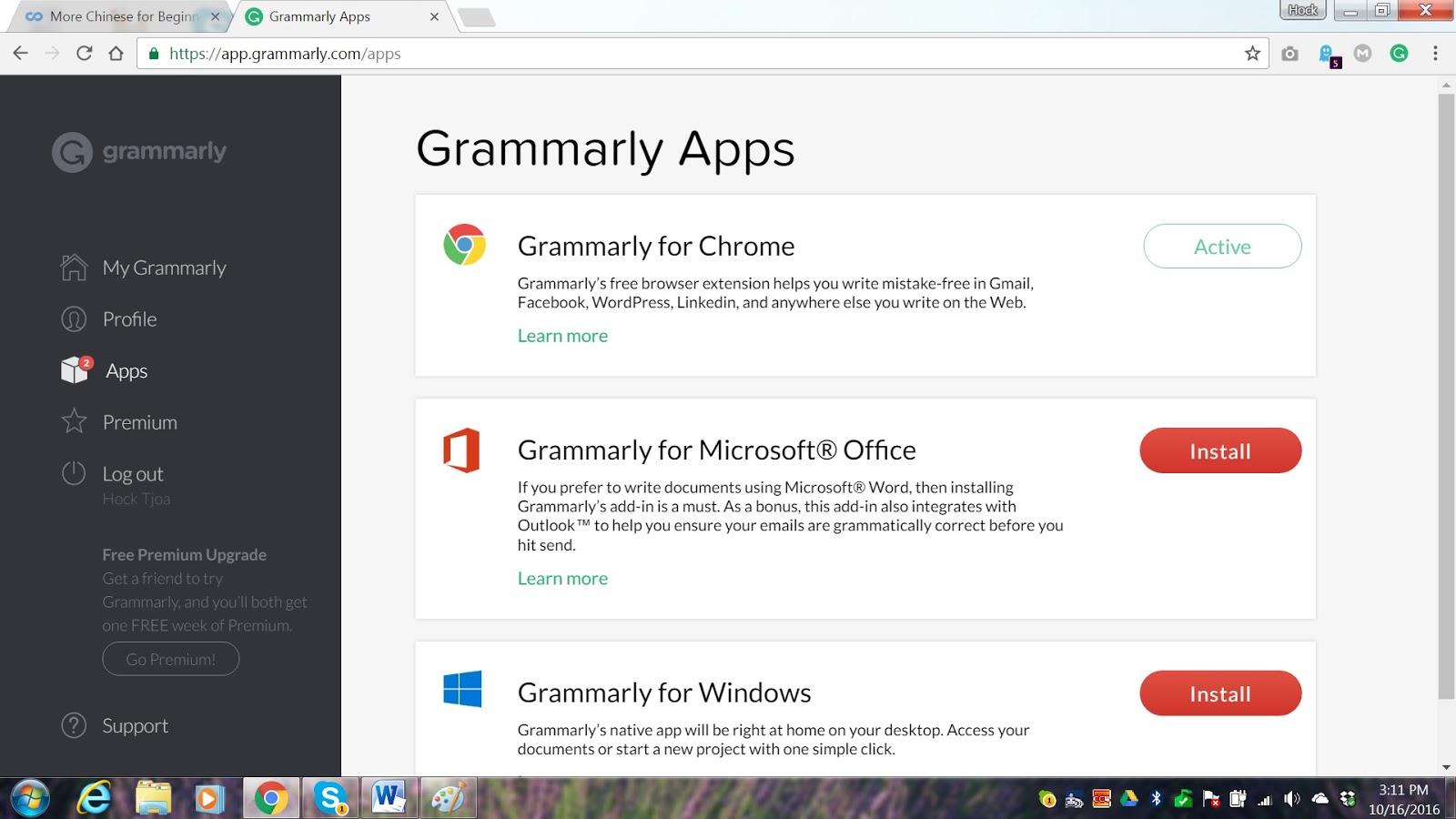The image size is (1456, 819).
Task: Open a new browser tab
Action: (476, 17)
